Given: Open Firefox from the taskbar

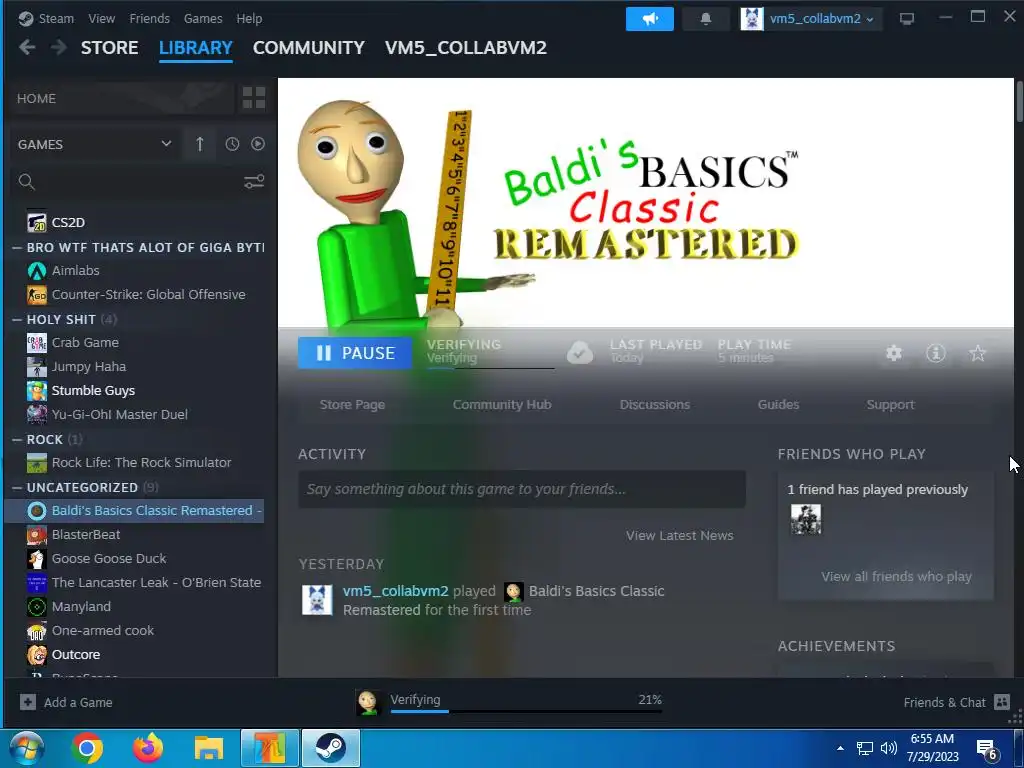Looking at the screenshot, I should tap(148, 748).
